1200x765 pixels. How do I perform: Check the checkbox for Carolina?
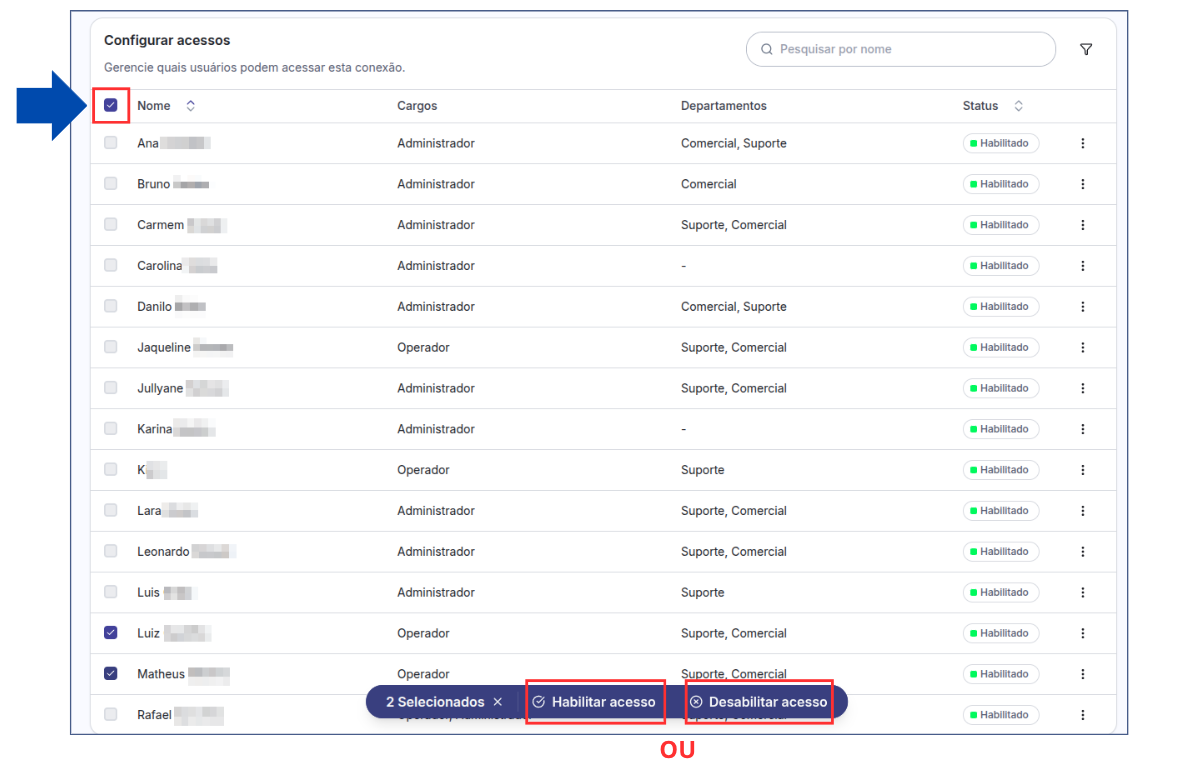111,265
